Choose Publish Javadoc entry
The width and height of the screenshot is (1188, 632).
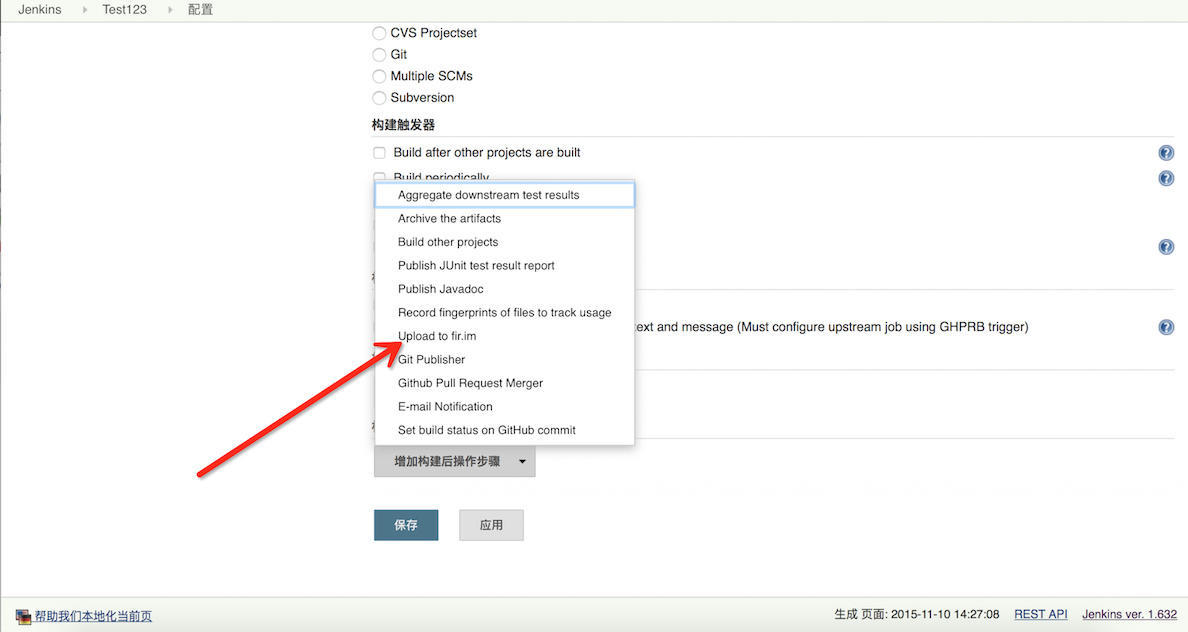[505, 289]
